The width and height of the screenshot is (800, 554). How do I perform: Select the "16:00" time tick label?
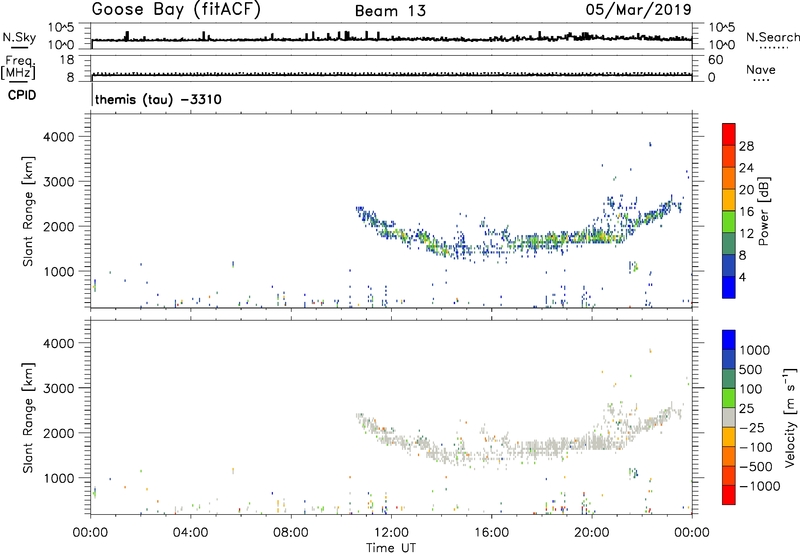click(x=491, y=533)
